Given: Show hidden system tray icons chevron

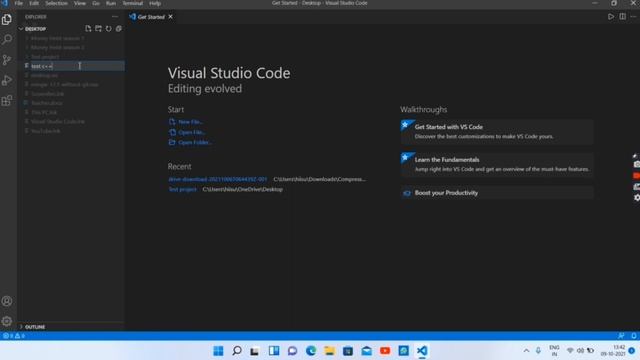Looking at the screenshot, I should (x=526, y=351).
